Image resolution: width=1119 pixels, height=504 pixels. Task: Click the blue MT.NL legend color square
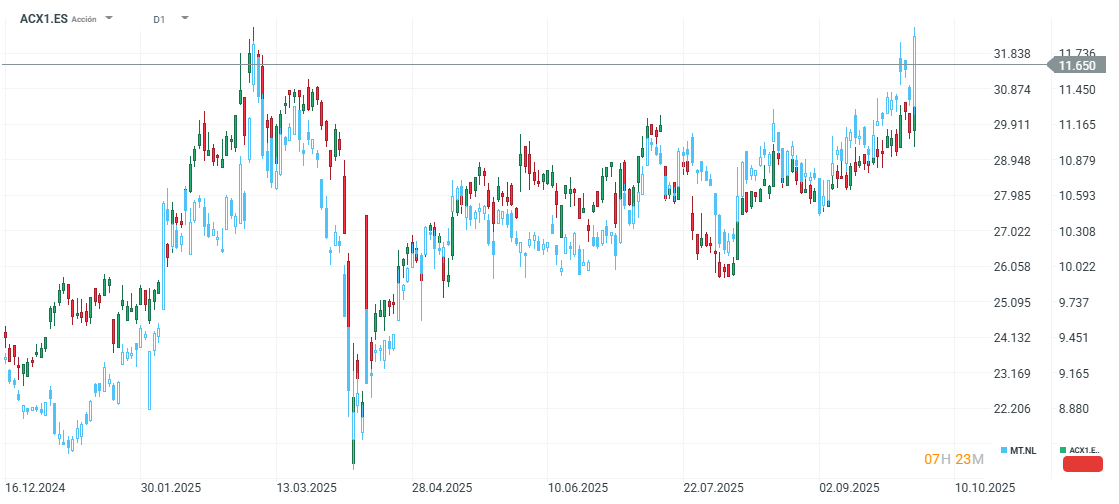click(1004, 451)
